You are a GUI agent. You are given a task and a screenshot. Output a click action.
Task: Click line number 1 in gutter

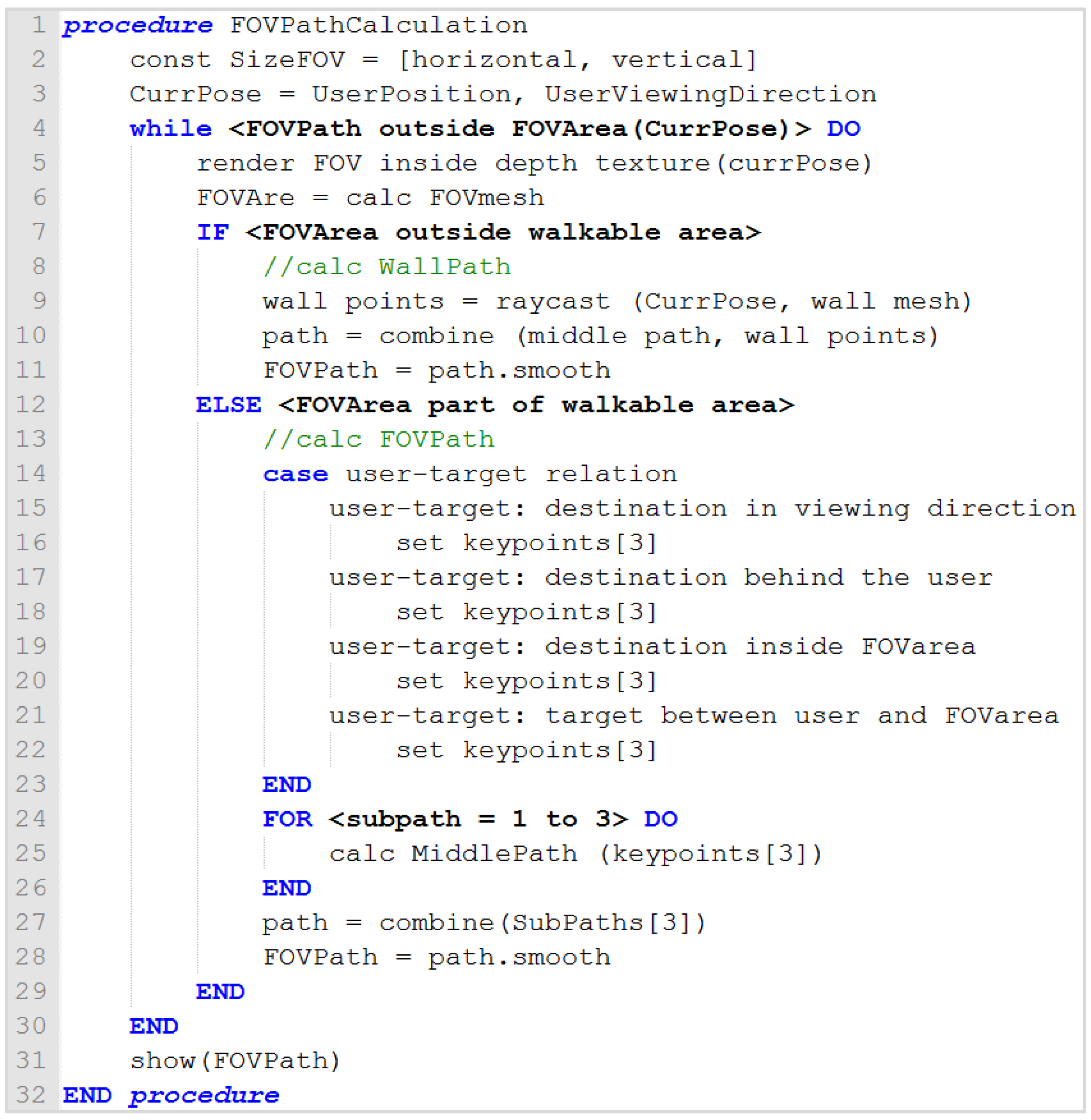click(x=38, y=25)
